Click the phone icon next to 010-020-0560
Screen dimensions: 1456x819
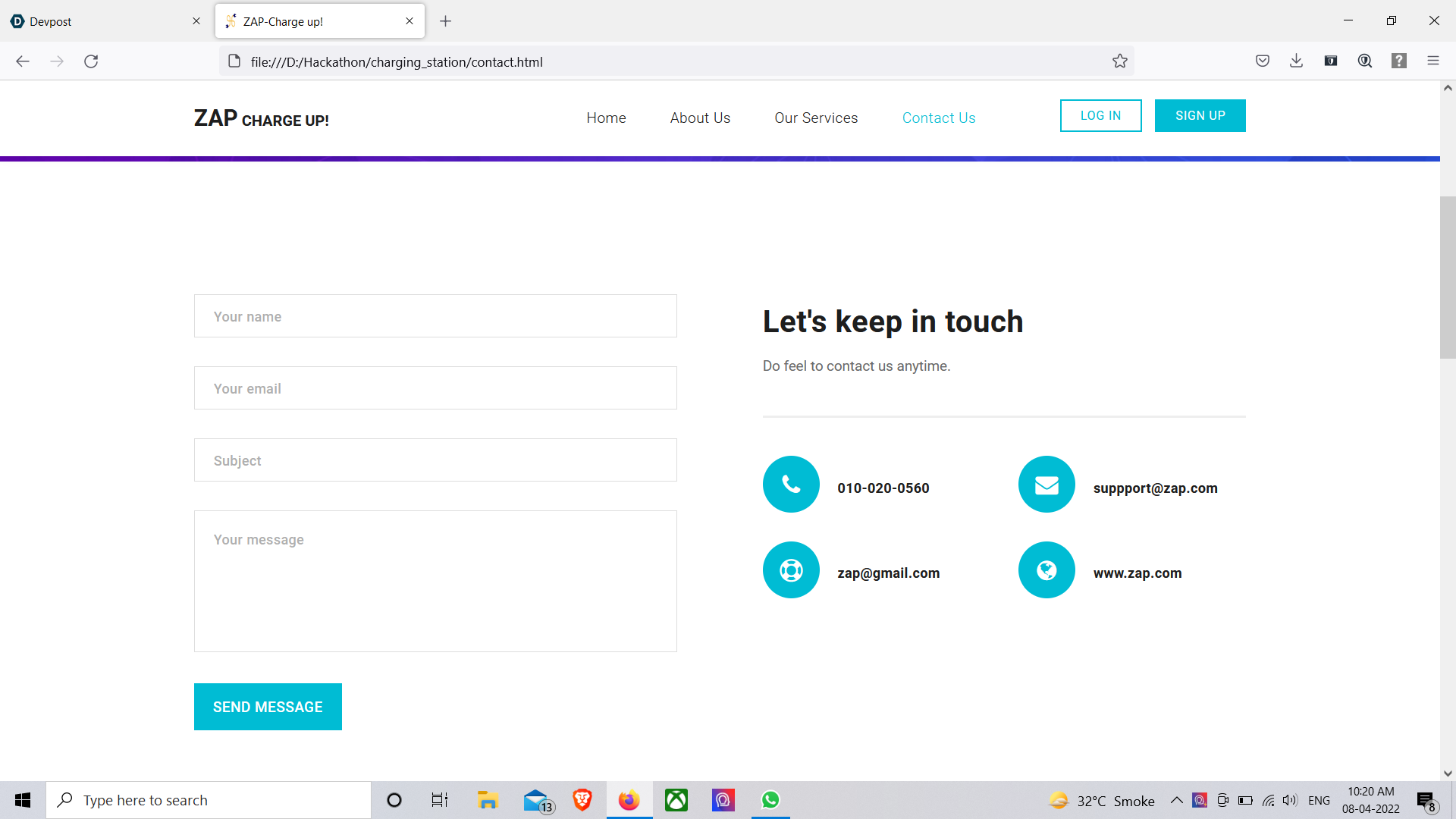[x=791, y=485]
